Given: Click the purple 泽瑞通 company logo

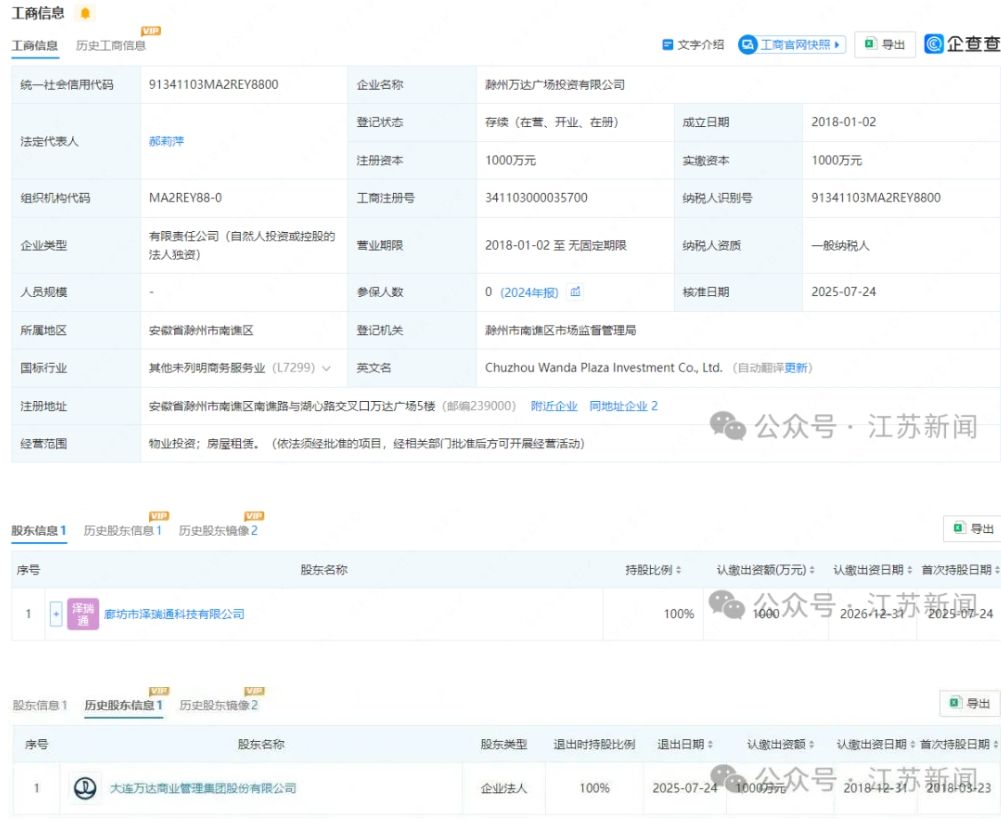Looking at the screenshot, I should coord(83,614).
